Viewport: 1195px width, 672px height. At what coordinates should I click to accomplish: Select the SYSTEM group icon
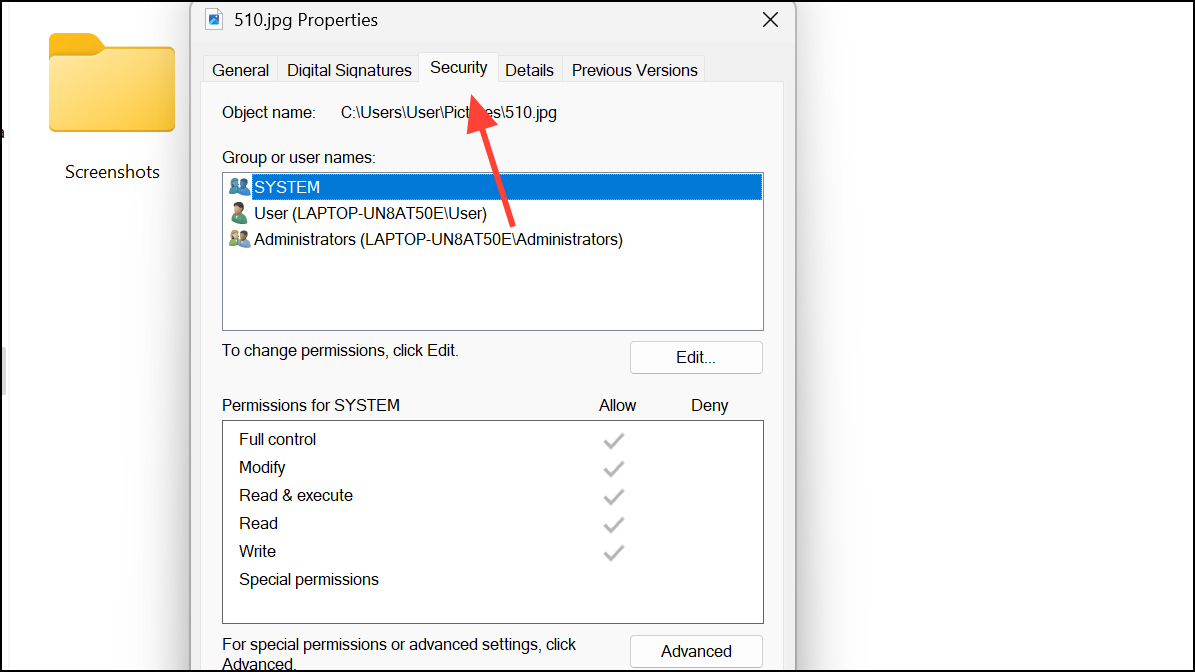pyautogui.click(x=239, y=187)
